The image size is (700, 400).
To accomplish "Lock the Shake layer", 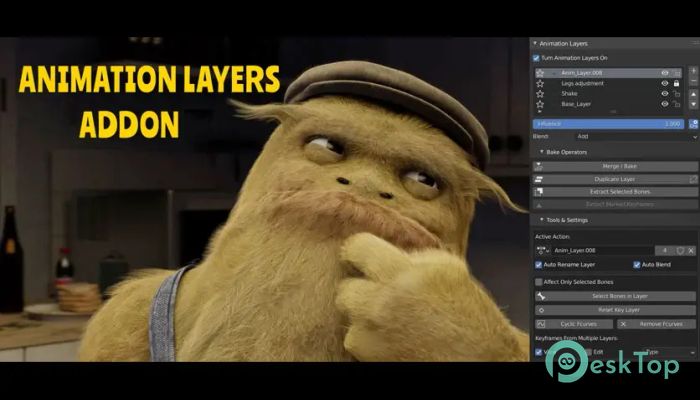I will (x=677, y=94).
